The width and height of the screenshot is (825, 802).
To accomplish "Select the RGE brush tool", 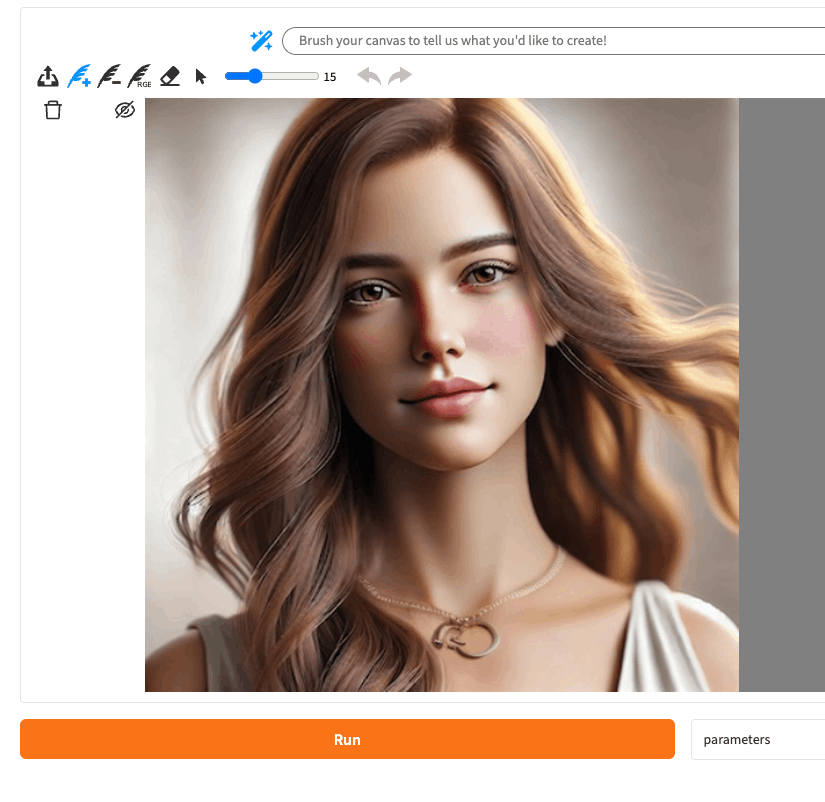I will click(x=140, y=76).
